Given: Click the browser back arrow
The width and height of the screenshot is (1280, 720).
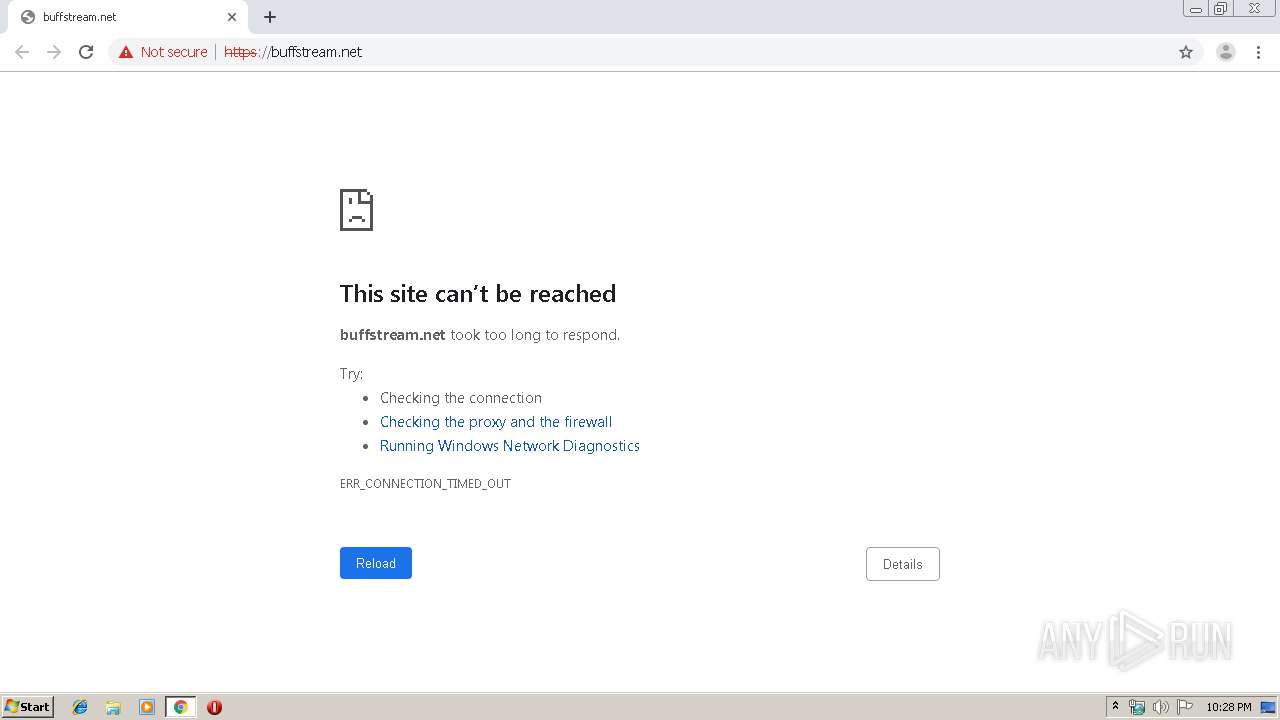Looking at the screenshot, I should [x=22, y=52].
